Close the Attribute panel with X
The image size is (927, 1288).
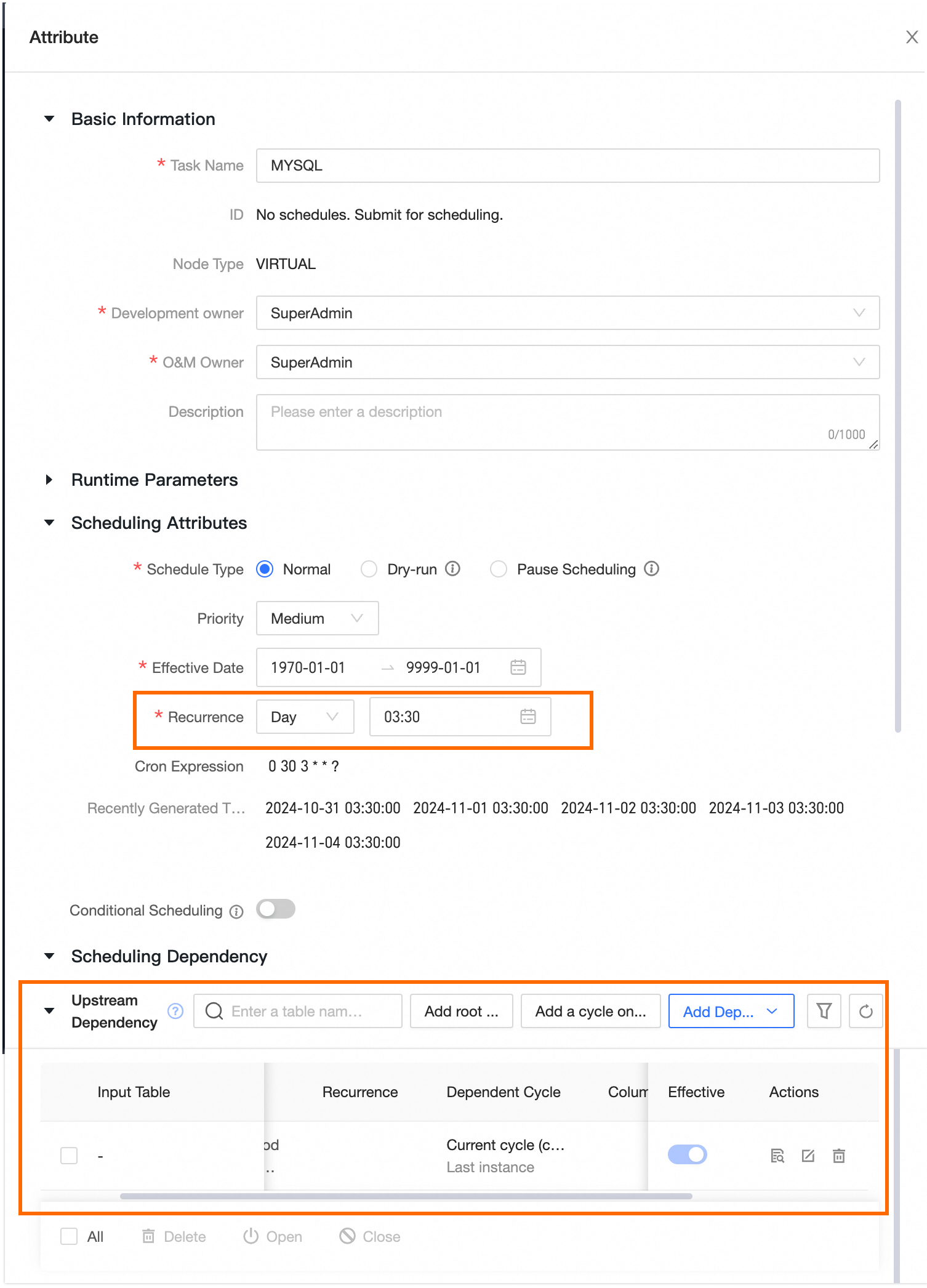(x=912, y=37)
